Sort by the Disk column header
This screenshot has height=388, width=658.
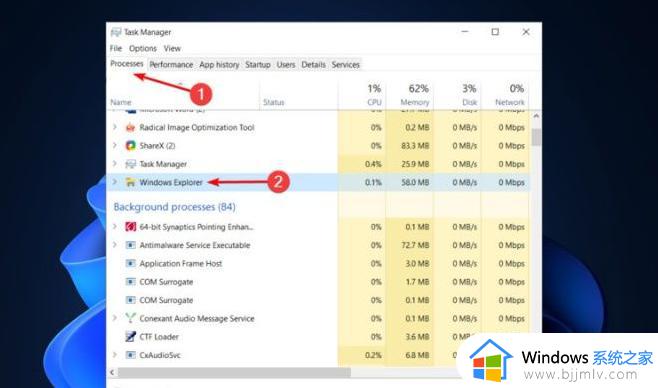point(470,102)
